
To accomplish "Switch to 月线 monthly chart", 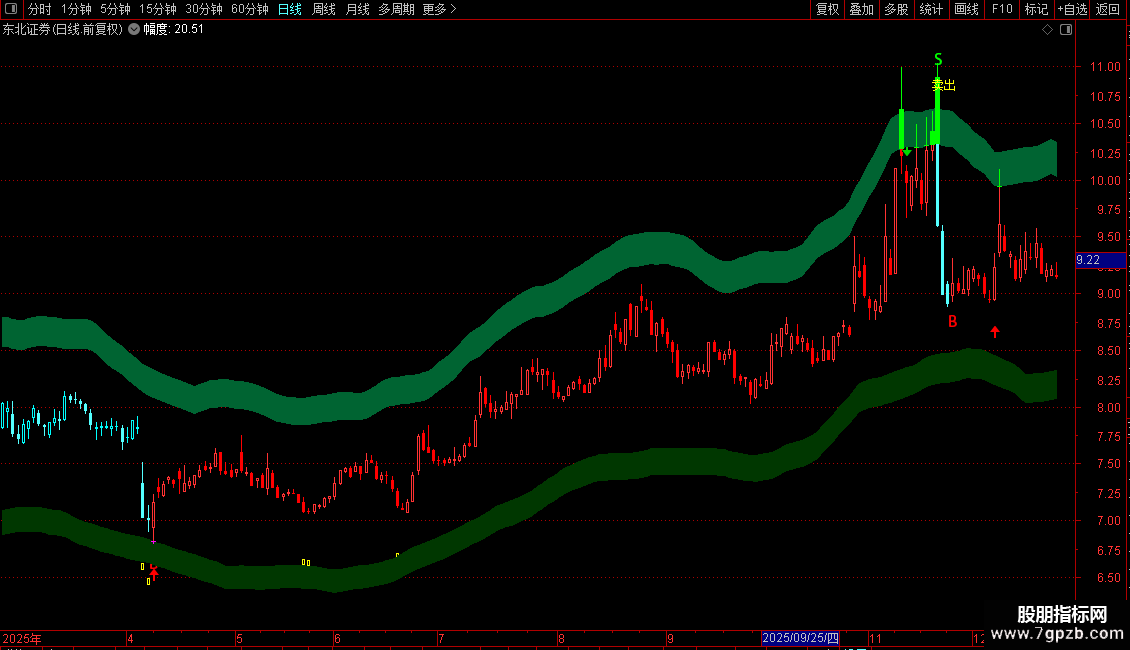I will pos(357,9).
